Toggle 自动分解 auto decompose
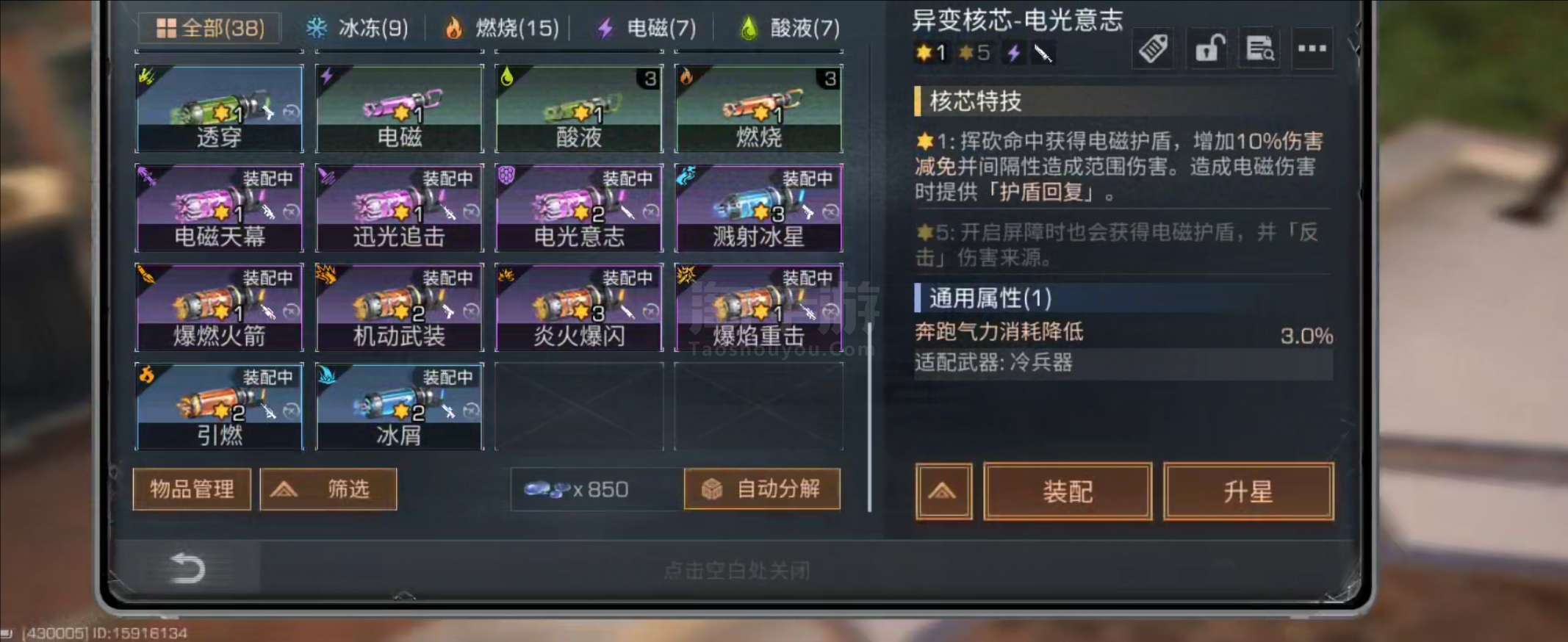This screenshot has height=642, width=1568. click(x=762, y=489)
